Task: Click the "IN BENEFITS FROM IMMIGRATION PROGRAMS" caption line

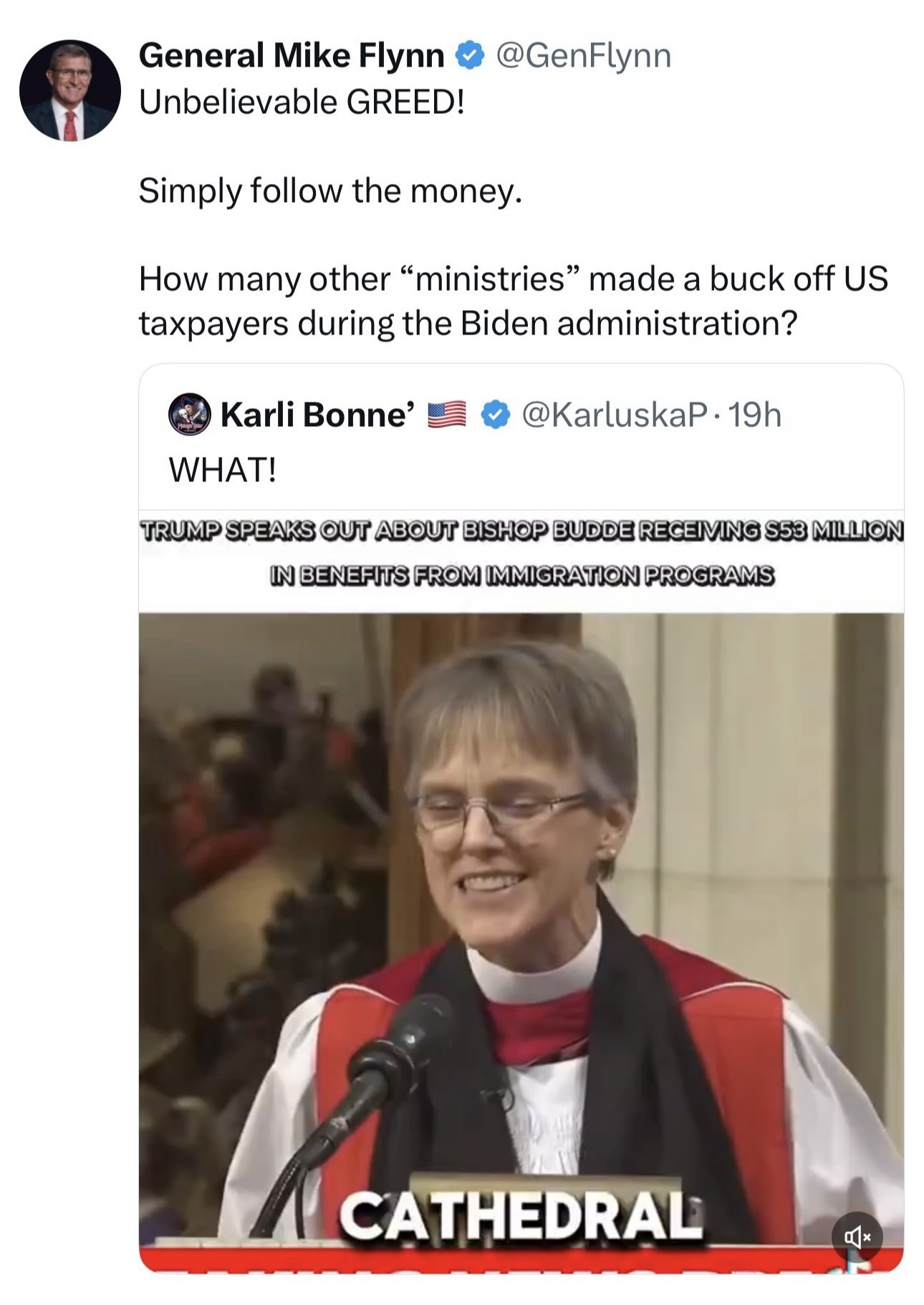Action: (521, 574)
